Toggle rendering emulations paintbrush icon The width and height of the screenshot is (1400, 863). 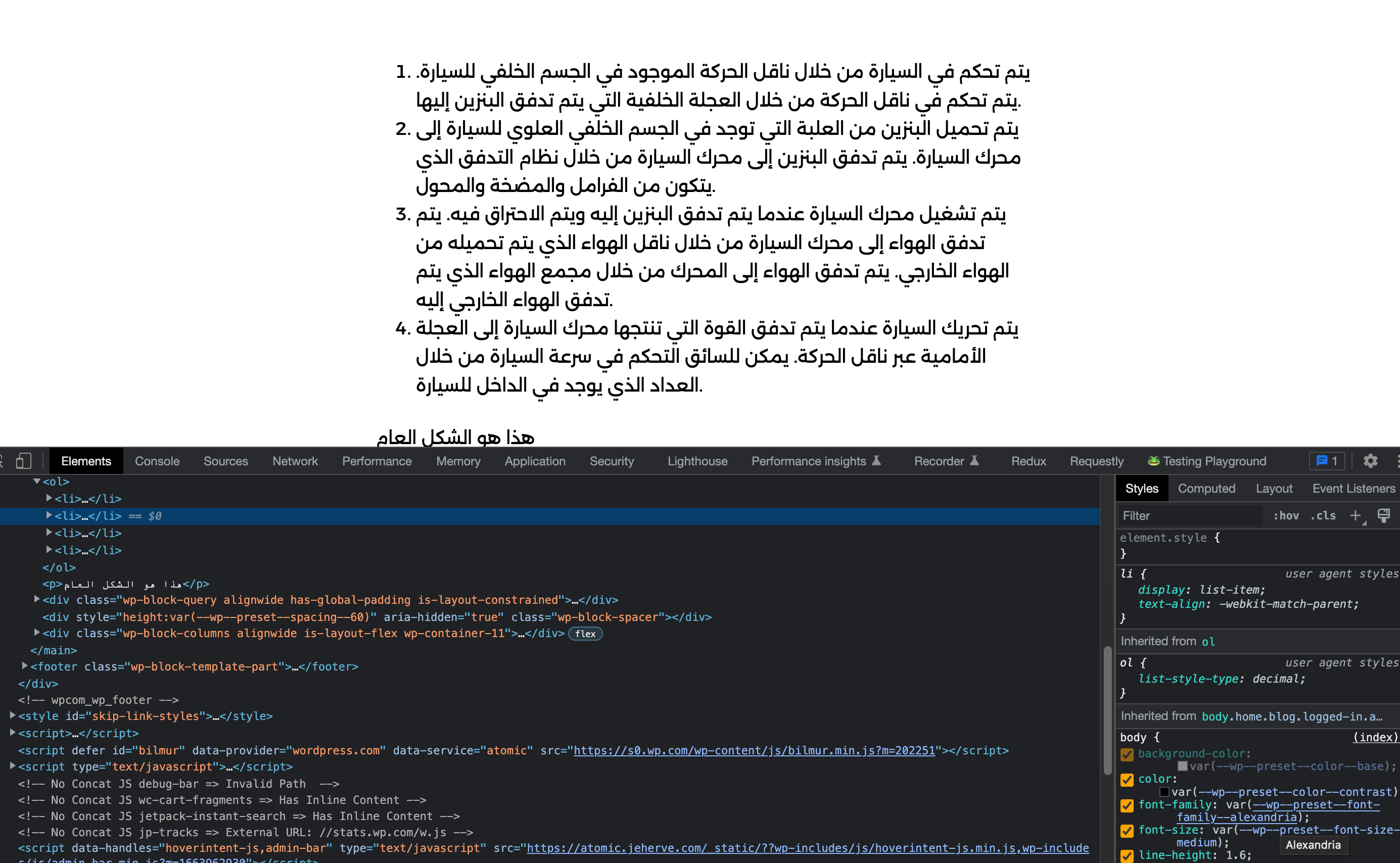pyautogui.click(x=1383, y=515)
